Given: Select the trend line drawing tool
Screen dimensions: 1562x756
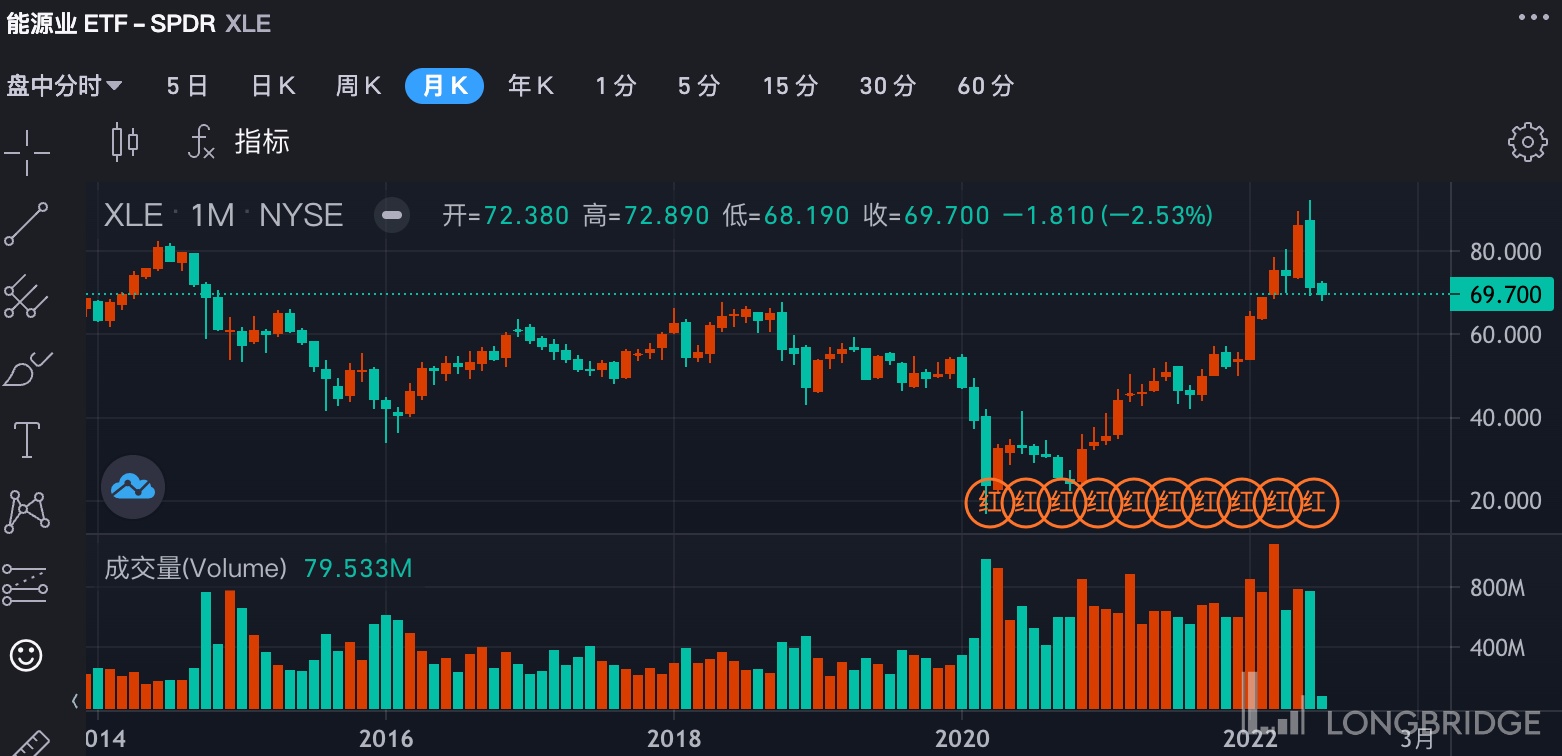Looking at the screenshot, I should (26, 224).
